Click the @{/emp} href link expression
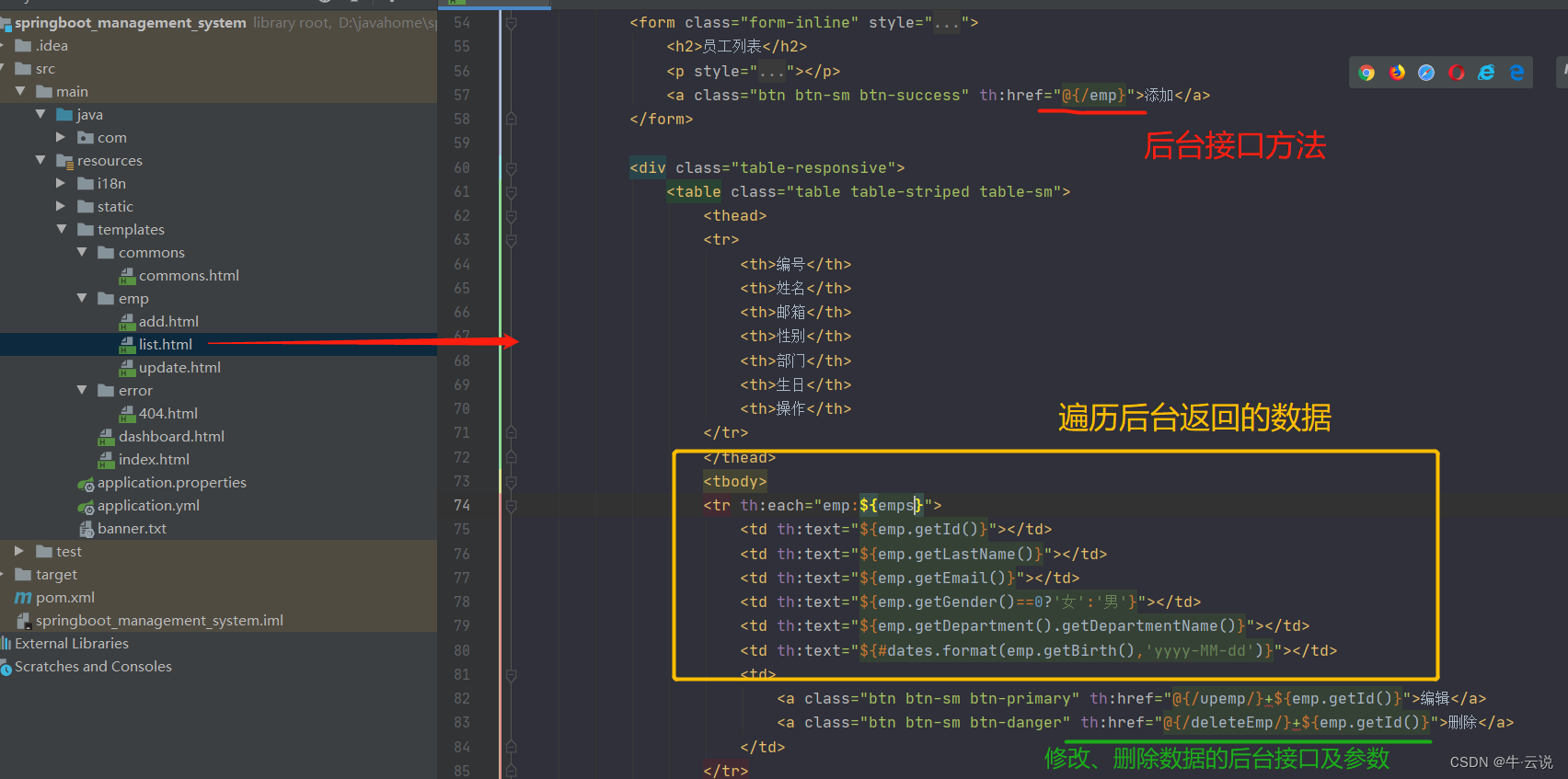 tap(1094, 96)
